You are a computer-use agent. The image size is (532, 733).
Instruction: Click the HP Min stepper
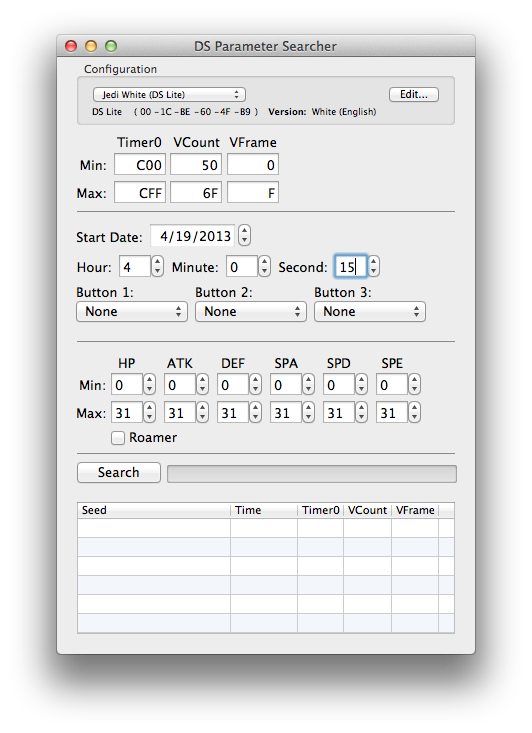(x=149, y=385)
